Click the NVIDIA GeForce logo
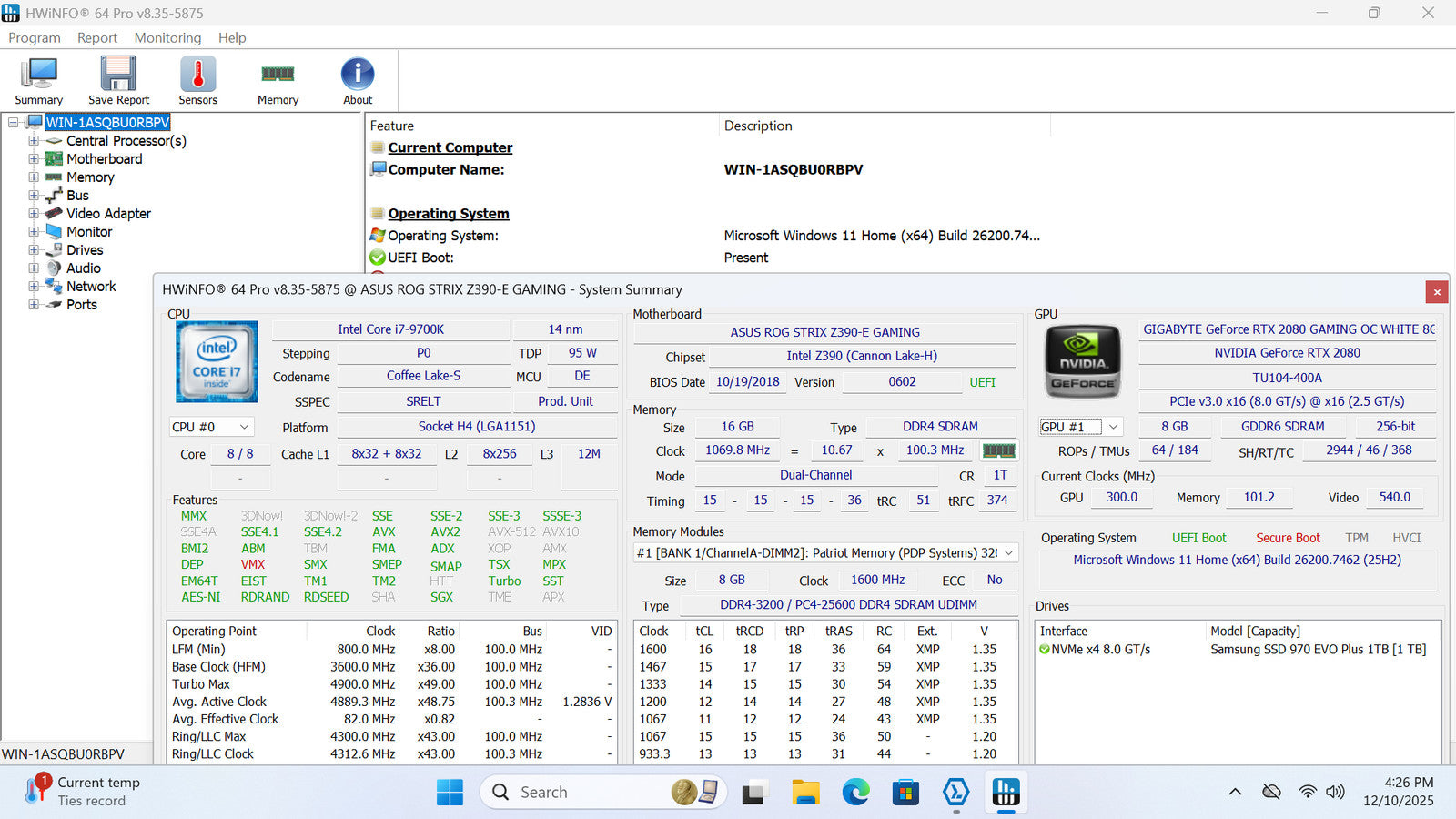 point(1082,361)
